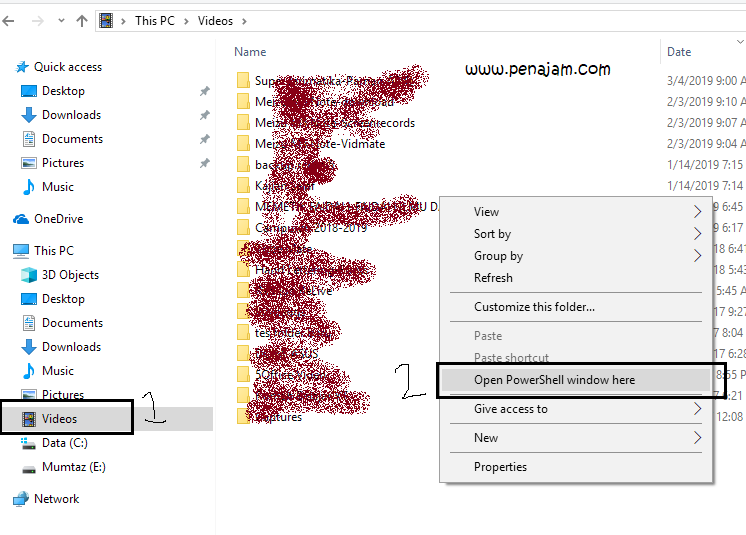Expand the Sort by submenu
The height and width of the screenshot is (535, 746).
coord(698,234)
